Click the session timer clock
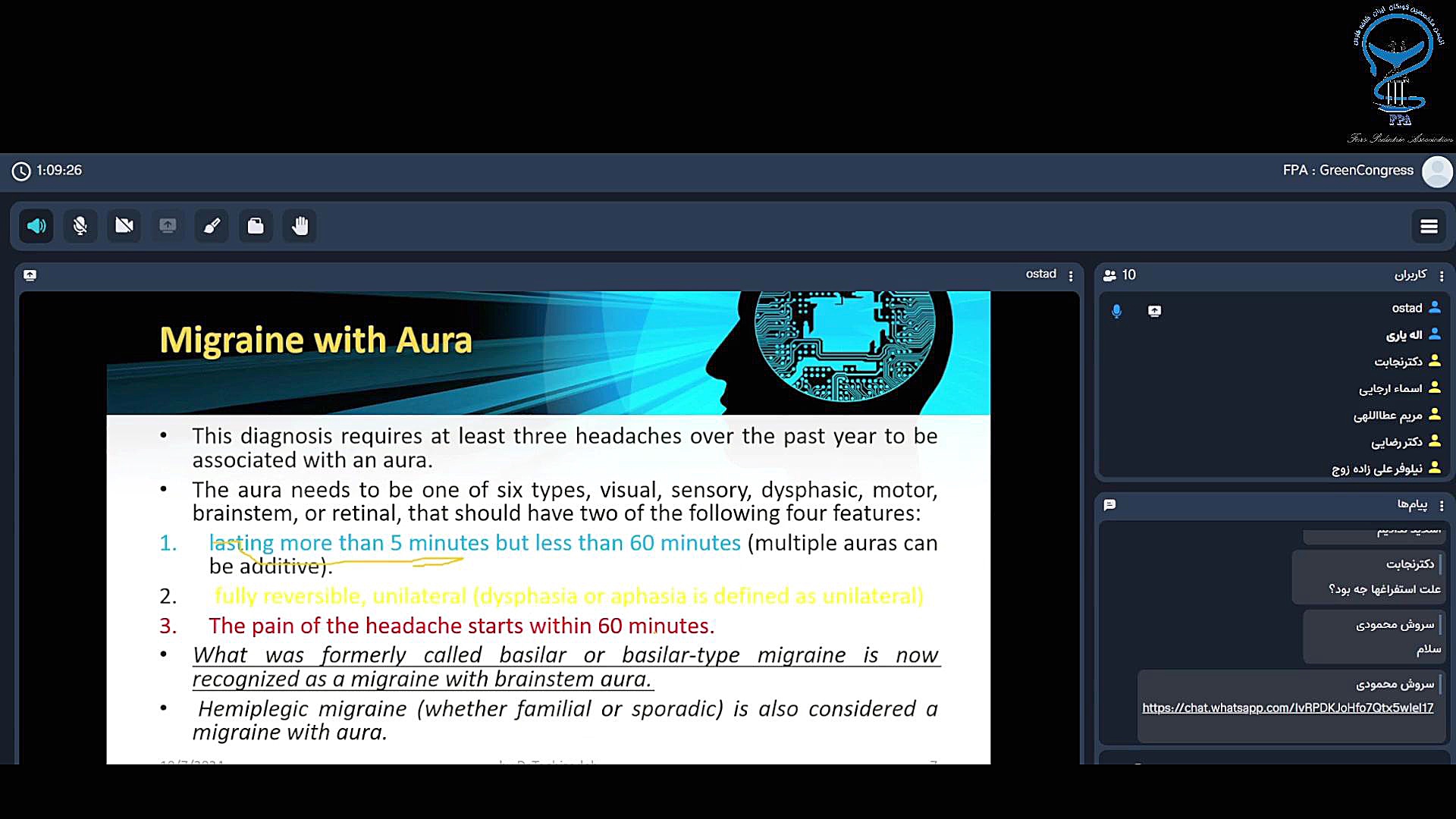 [x=21, y=171]
